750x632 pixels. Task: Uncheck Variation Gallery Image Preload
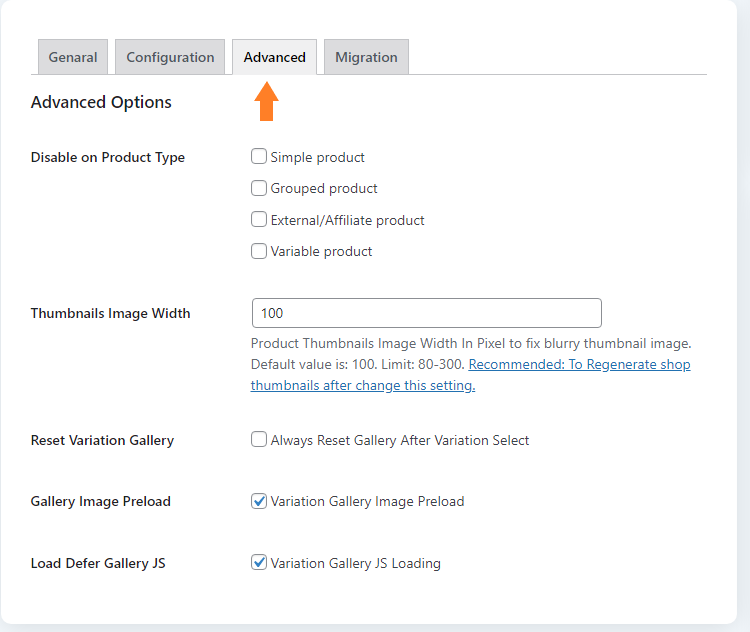click(259, 501)
